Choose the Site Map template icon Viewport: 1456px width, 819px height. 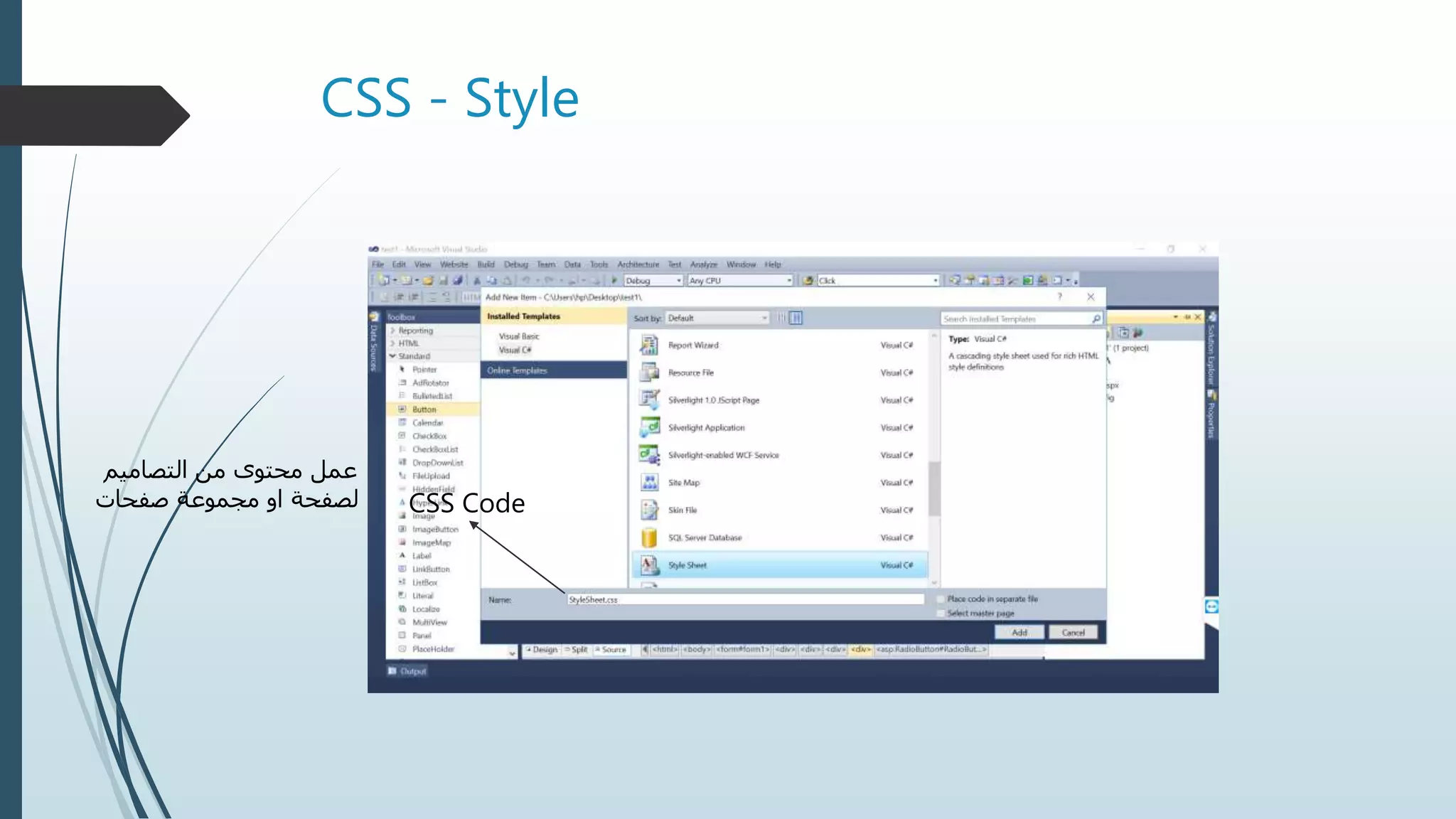coord(649,483)
